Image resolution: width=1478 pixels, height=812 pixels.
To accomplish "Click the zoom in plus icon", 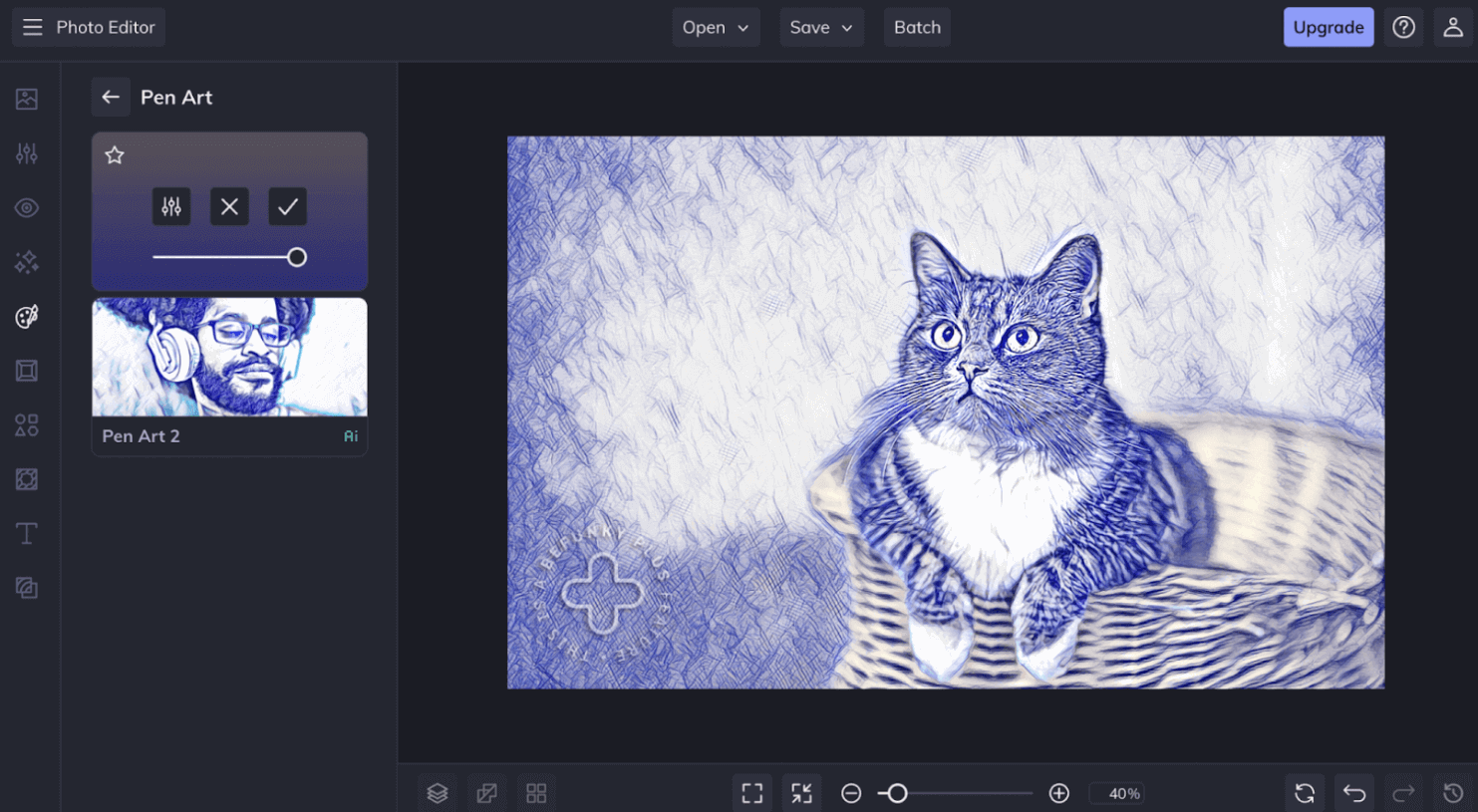I will coord(1058,793).
